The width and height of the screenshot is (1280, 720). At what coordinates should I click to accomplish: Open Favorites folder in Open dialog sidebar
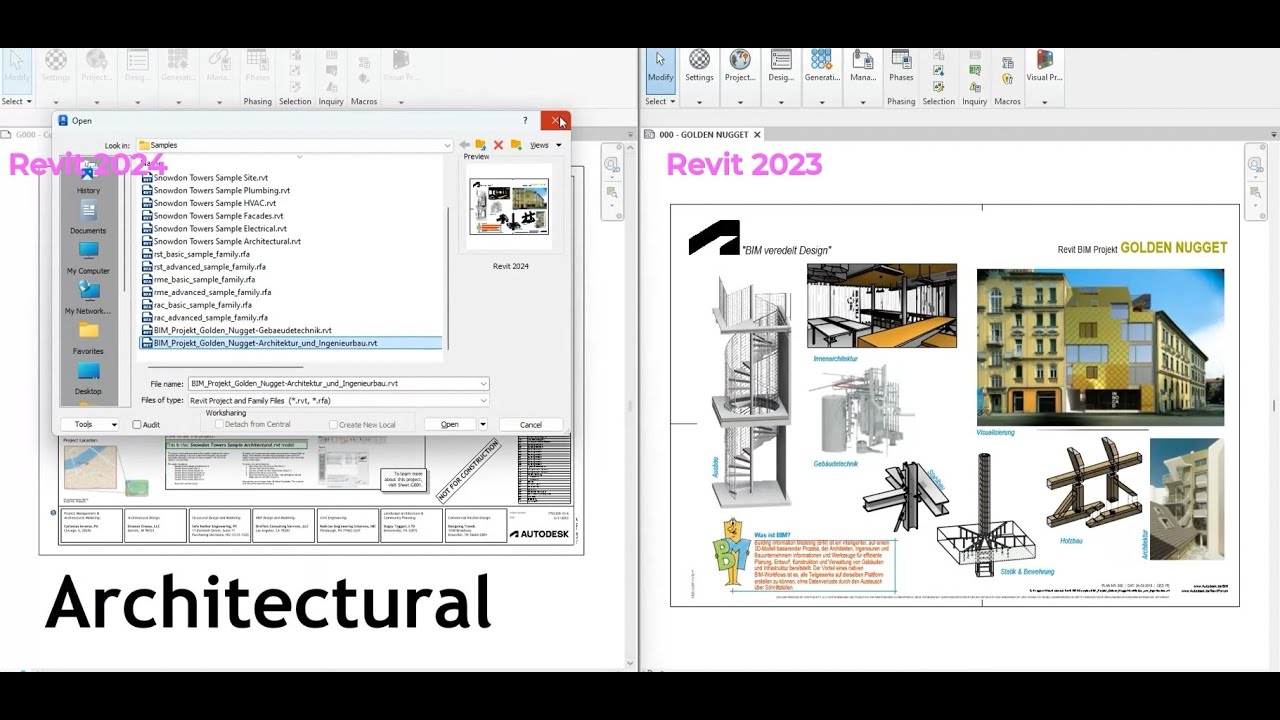coord(88,338)
